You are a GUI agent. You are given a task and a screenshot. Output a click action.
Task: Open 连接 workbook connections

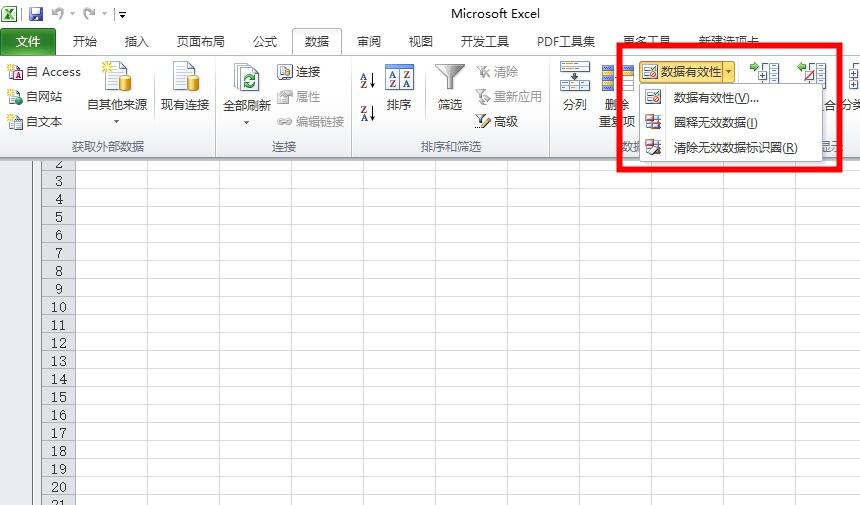point(299,72)
